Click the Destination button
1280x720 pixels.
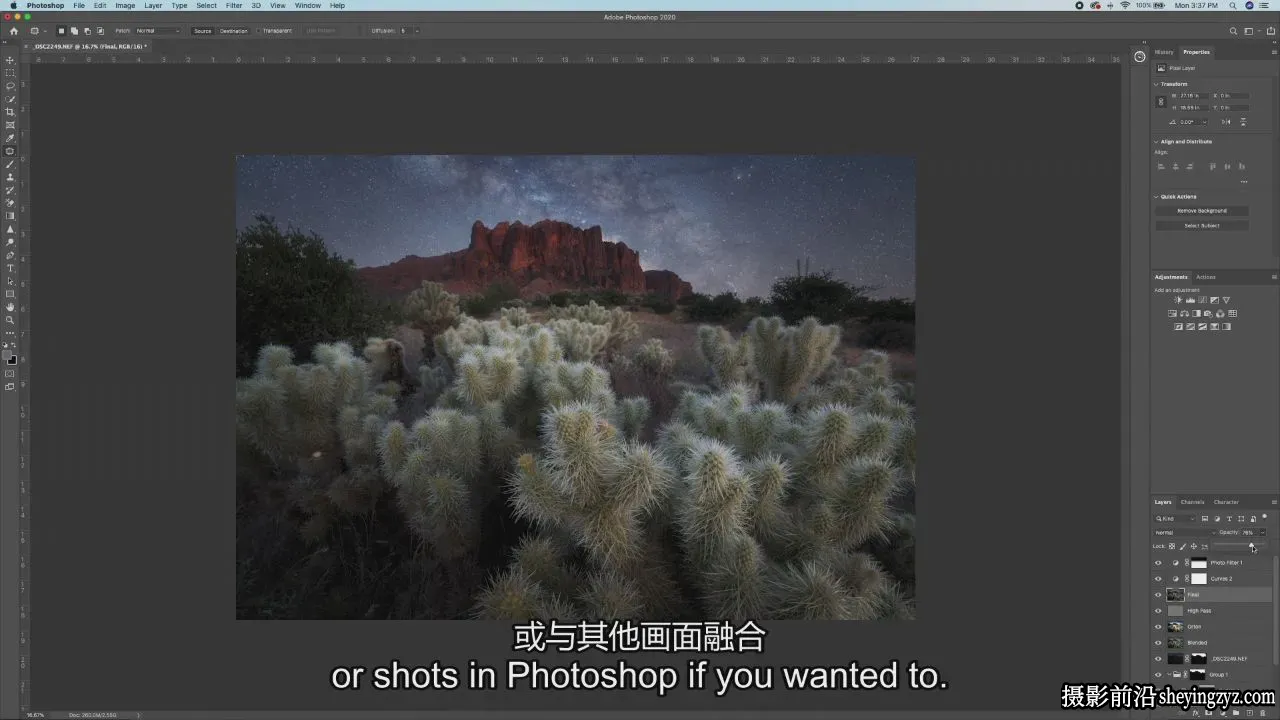[x=234, y=31]
